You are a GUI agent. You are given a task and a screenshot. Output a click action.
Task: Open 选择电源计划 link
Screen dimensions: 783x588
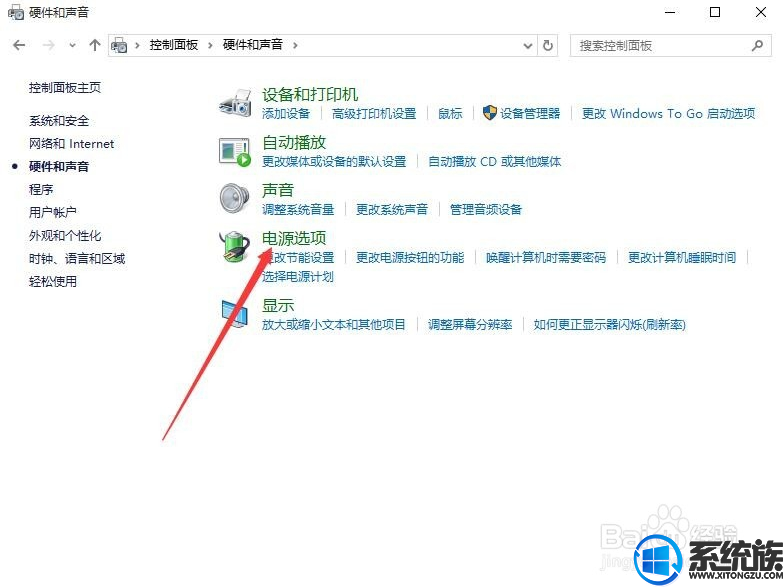tap(298, 277)
